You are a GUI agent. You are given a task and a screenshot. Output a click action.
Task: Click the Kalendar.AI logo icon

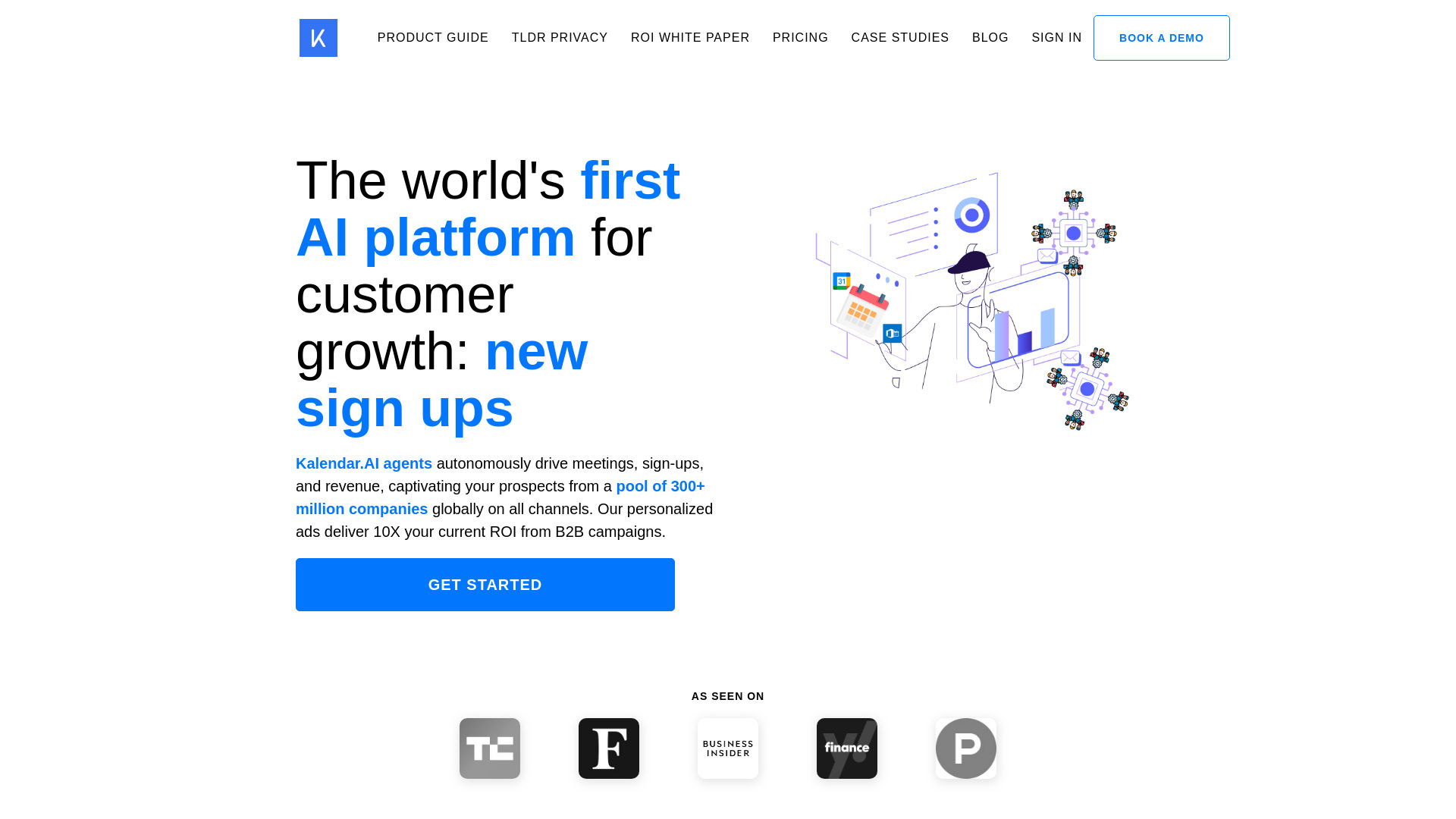pos(318,38)
